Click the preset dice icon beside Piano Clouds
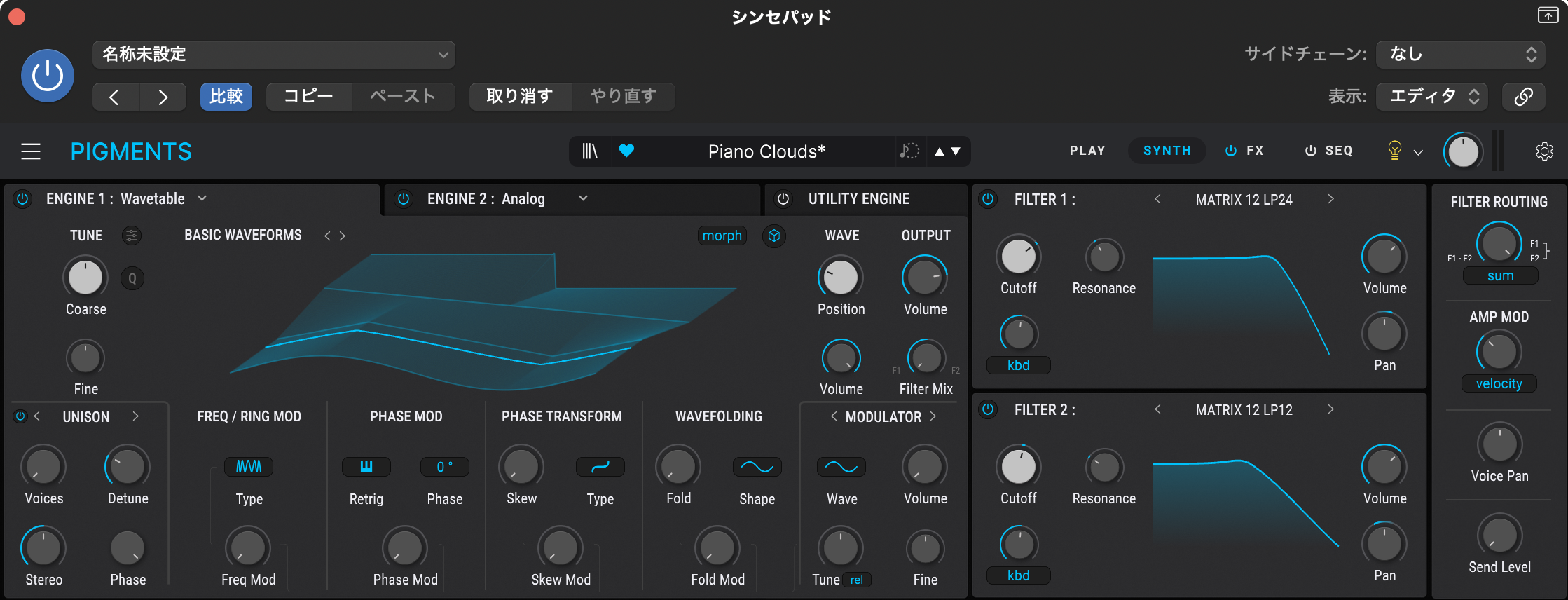The image size is (1568, 600). [909, 151]
